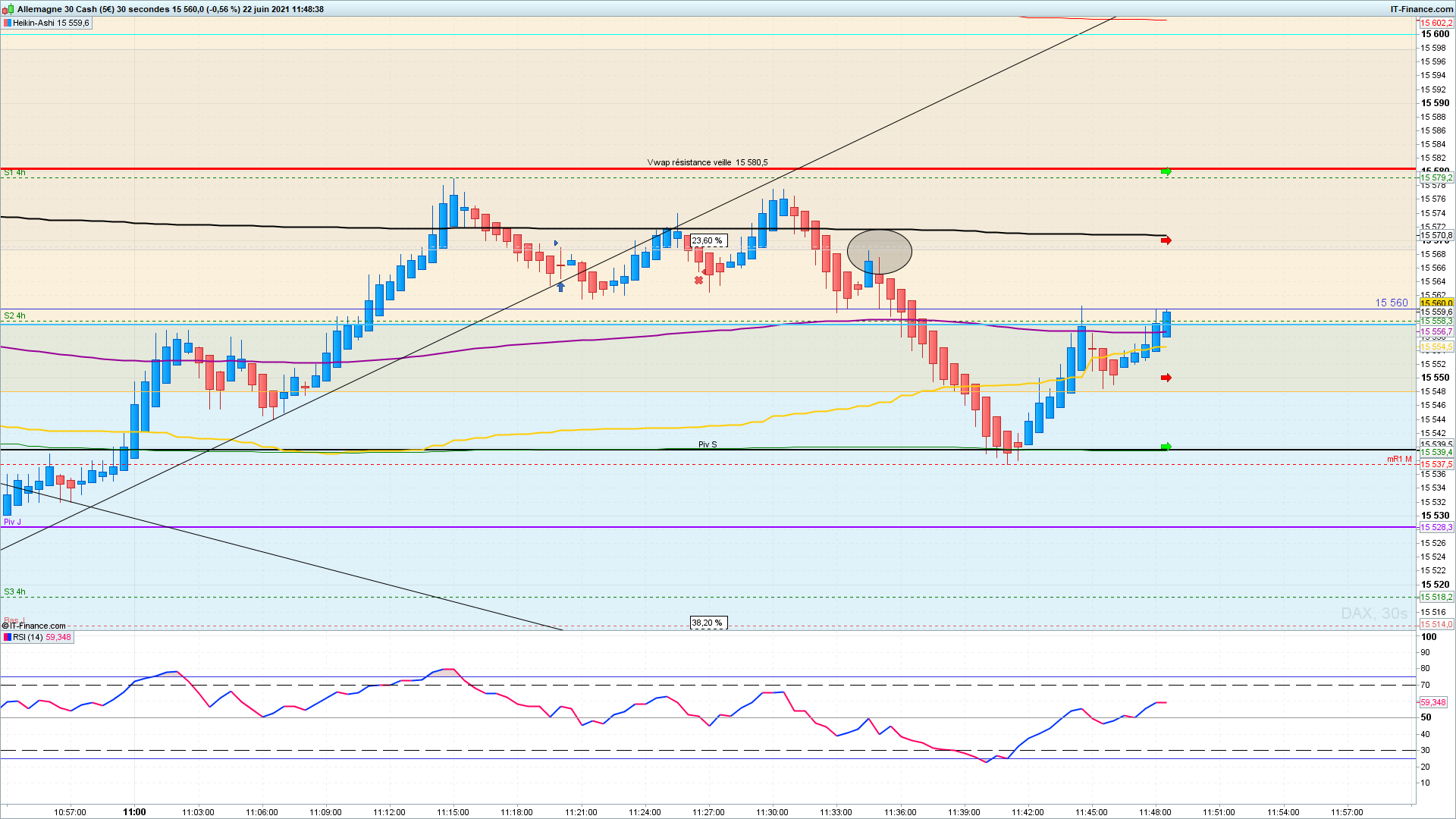
Task: Click the small blue right-pointing triangle marker
Action: click(x=556, y=243)
